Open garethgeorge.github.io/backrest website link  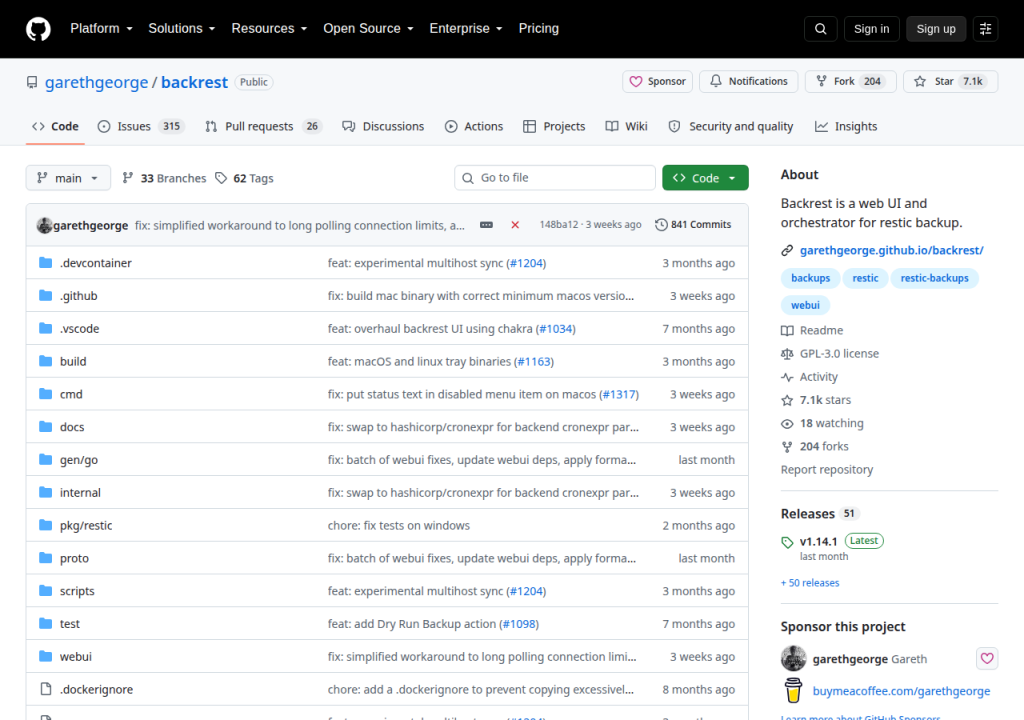(891, 250)
